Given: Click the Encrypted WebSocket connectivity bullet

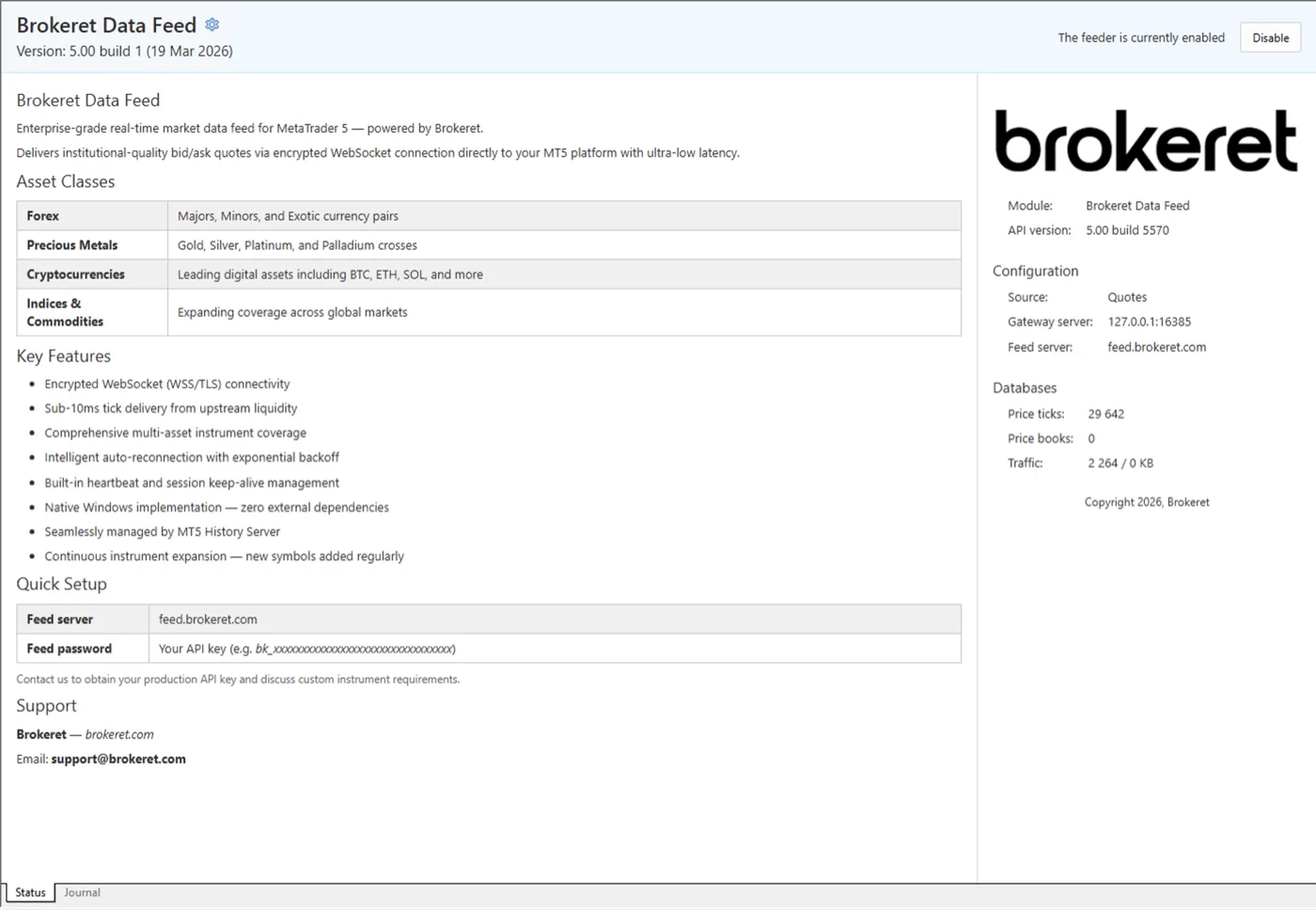Looking at the screenshot, I should [x=167, y=384].
